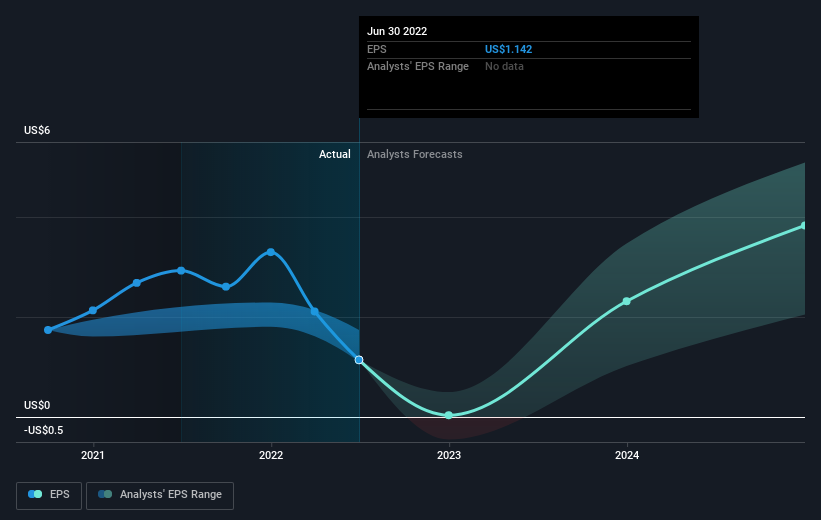
Task: Select the EPS point at start of 2021
Action: (x=93, y=311)
